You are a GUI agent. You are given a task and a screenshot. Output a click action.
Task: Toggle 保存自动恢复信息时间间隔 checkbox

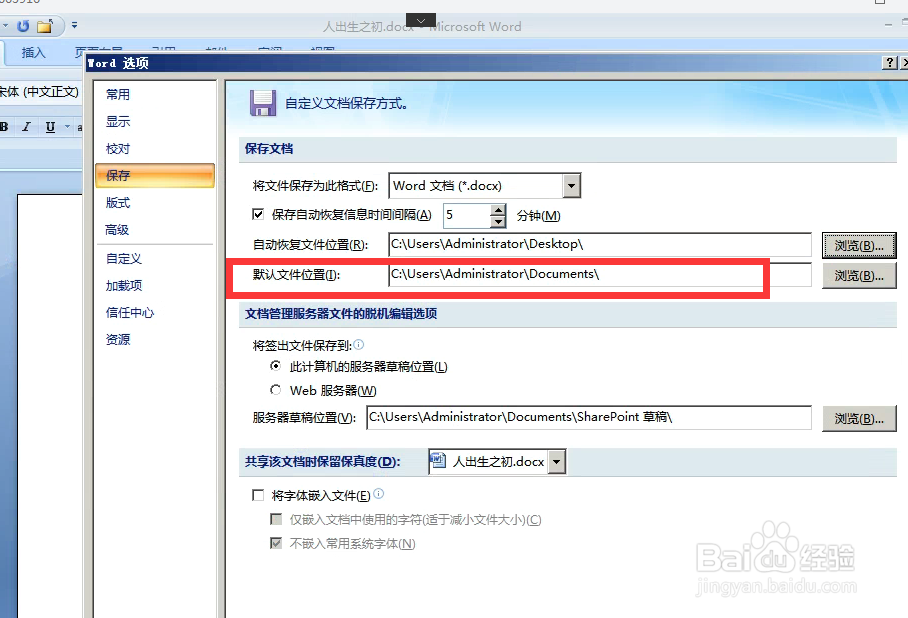[258, 214]
